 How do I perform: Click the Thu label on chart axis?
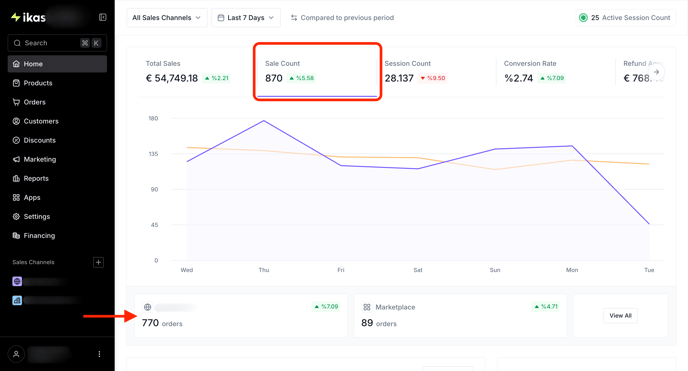point(264,270)
